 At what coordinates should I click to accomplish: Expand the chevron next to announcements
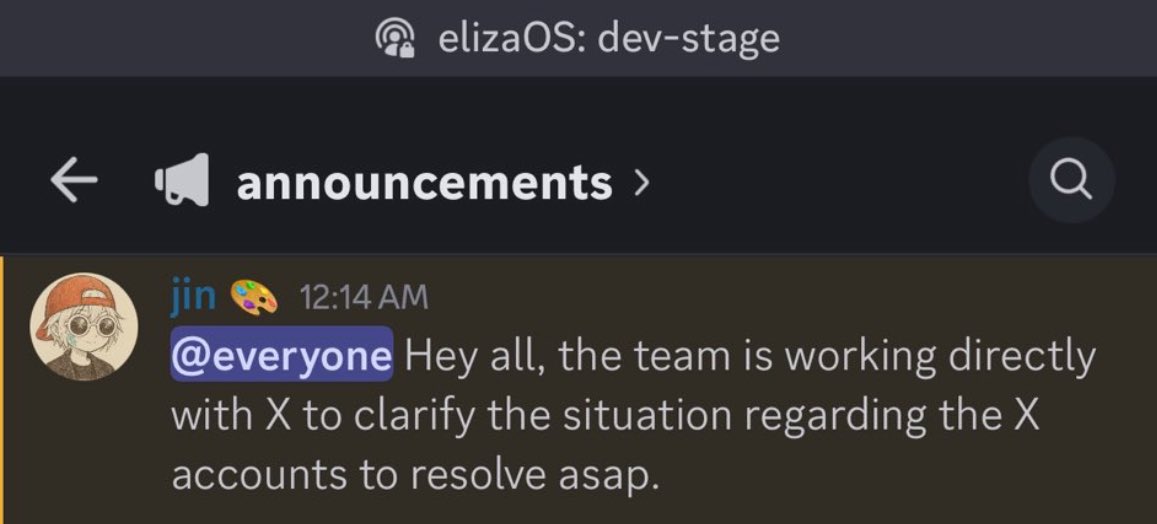tap(642, 182)
